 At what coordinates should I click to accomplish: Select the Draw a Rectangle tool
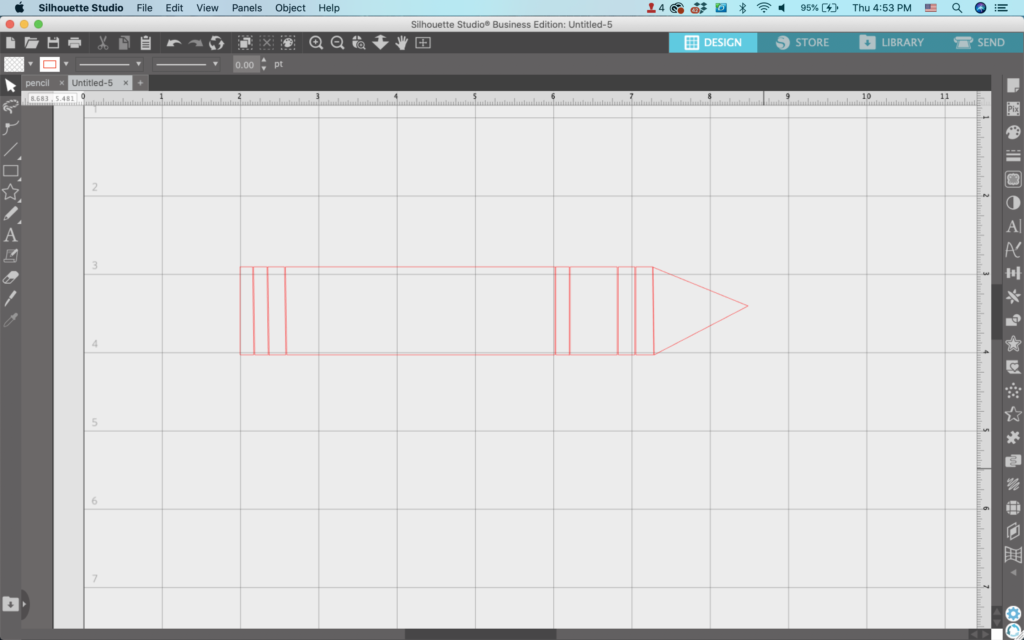(10, 171)
